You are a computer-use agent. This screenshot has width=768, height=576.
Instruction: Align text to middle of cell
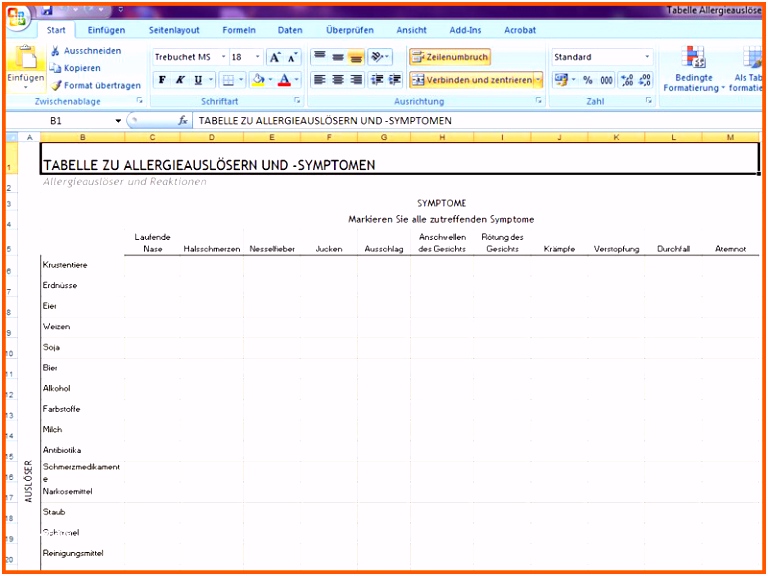[x=337, y=57]
